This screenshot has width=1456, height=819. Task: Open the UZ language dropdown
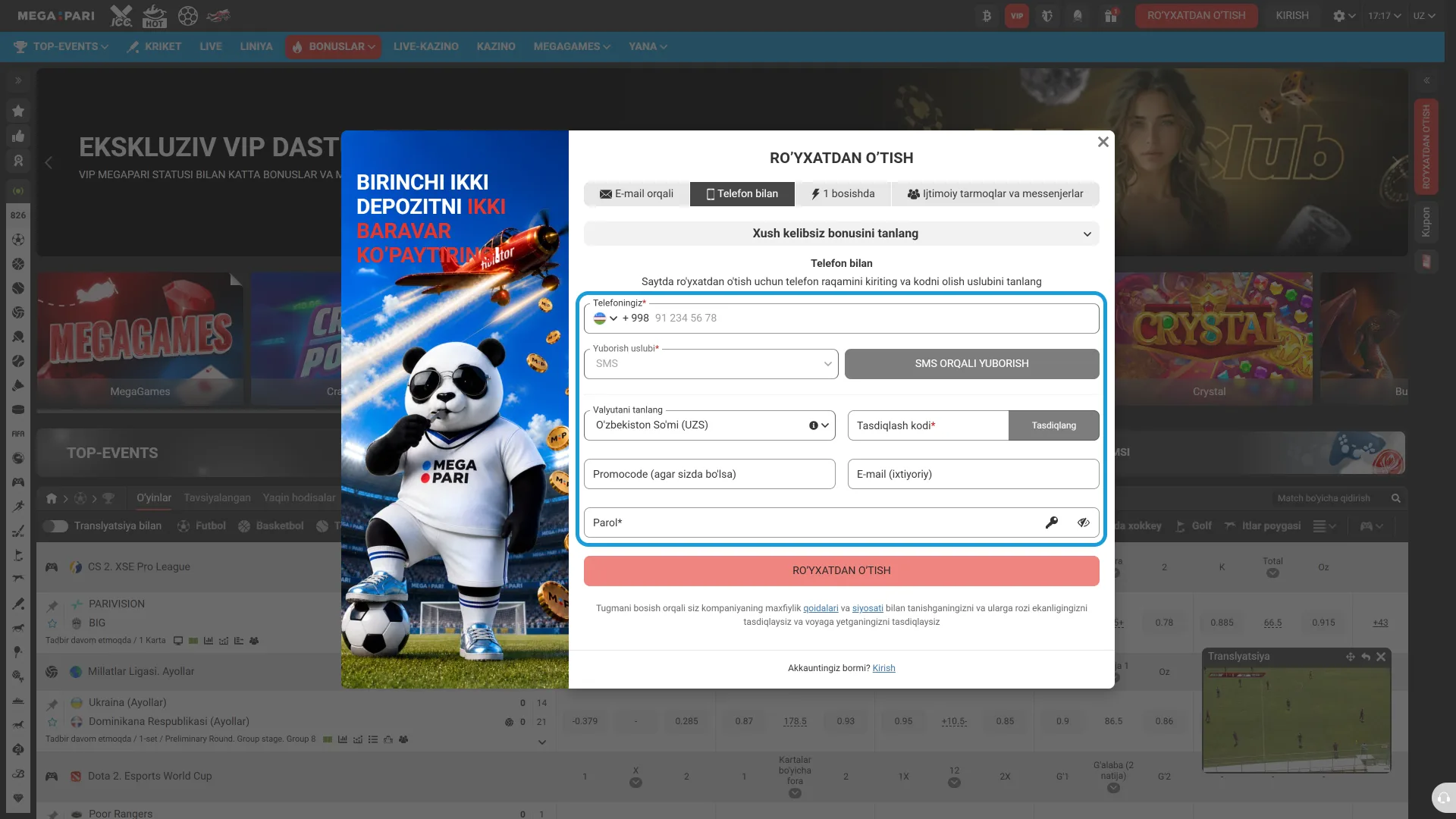click(x=1424, y=16)
